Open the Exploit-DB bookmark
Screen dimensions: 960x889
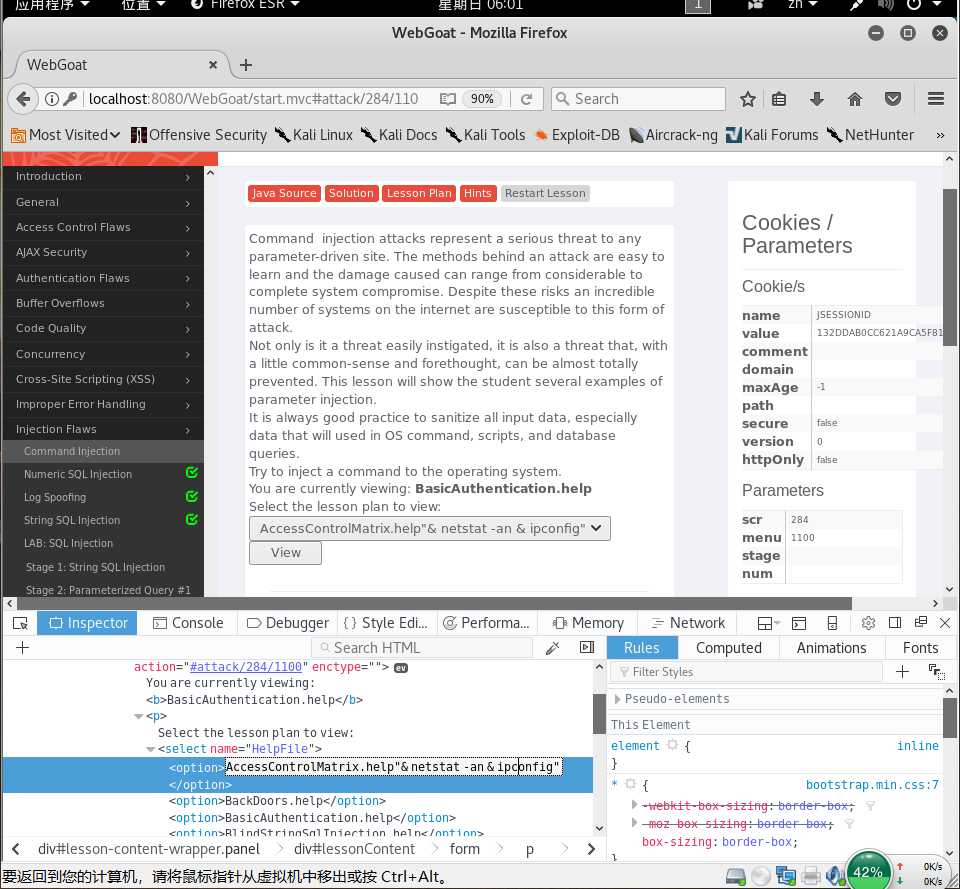[x=578, y=135]
